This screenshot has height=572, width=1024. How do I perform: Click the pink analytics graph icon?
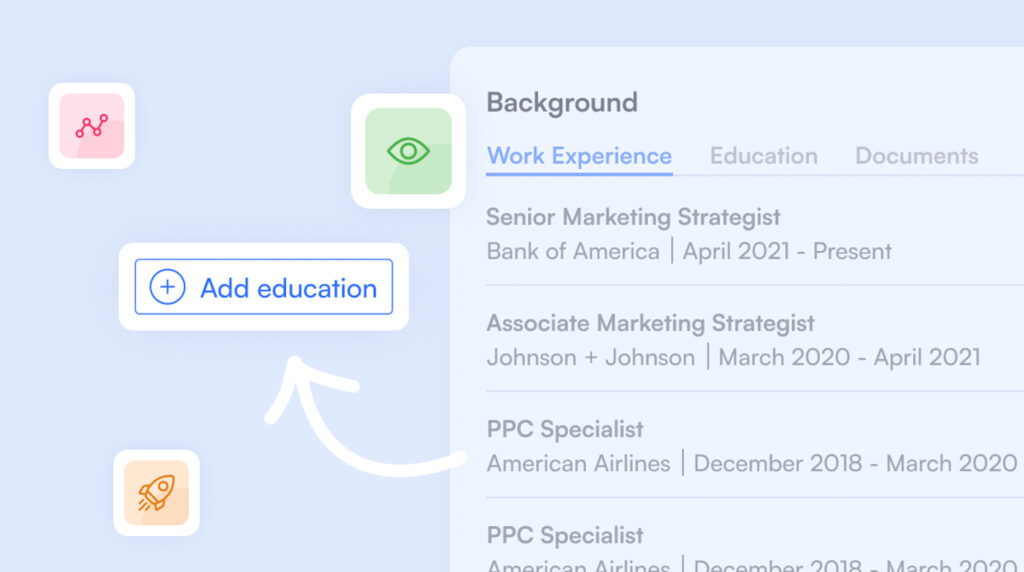pos(91,126)
